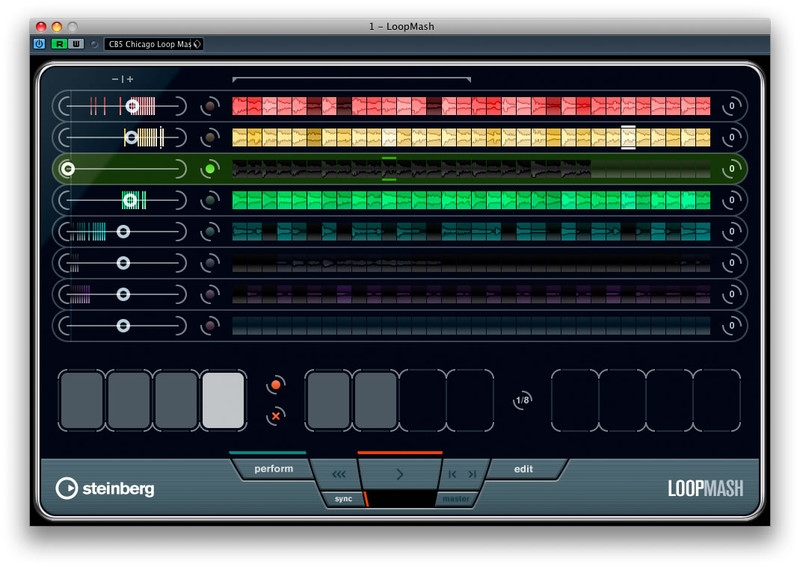Image resolution: width=800 pixels, height=567 pixels.
Task: Click the loop range bracket above the tracks
Action: pos(351,79)
